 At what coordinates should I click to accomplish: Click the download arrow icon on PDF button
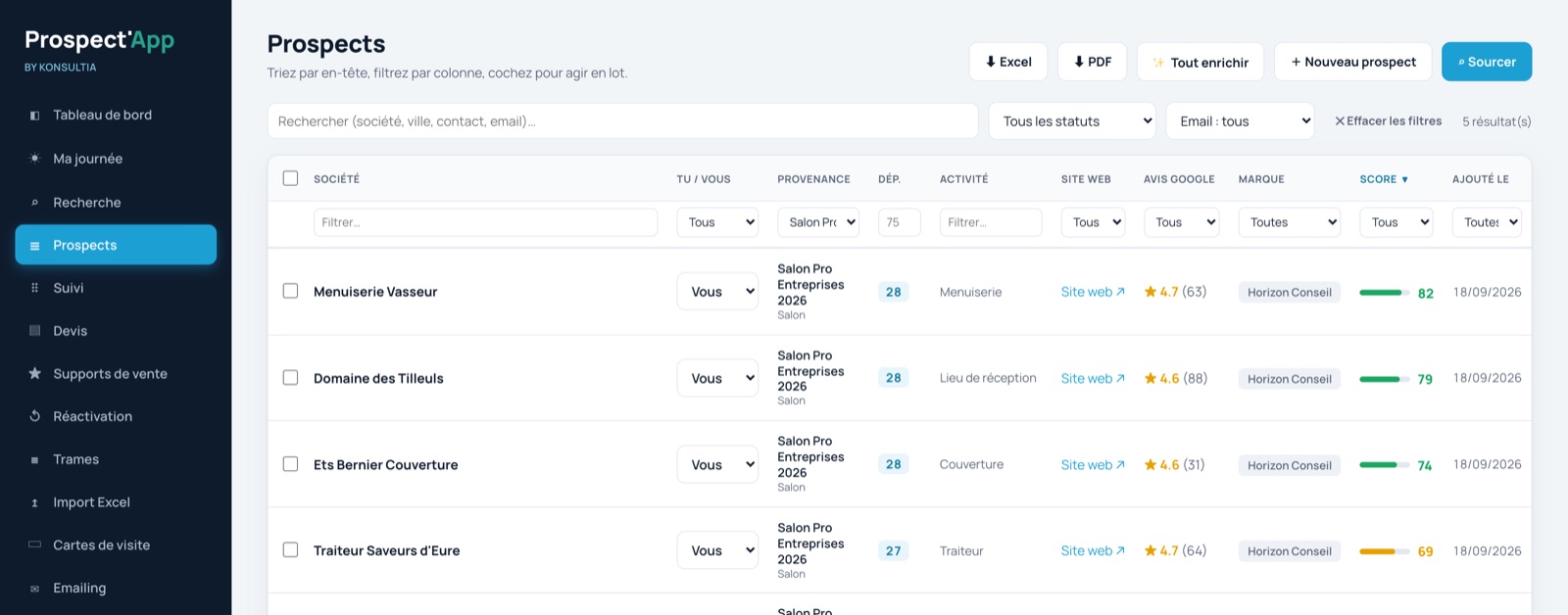coord(1079,62)
